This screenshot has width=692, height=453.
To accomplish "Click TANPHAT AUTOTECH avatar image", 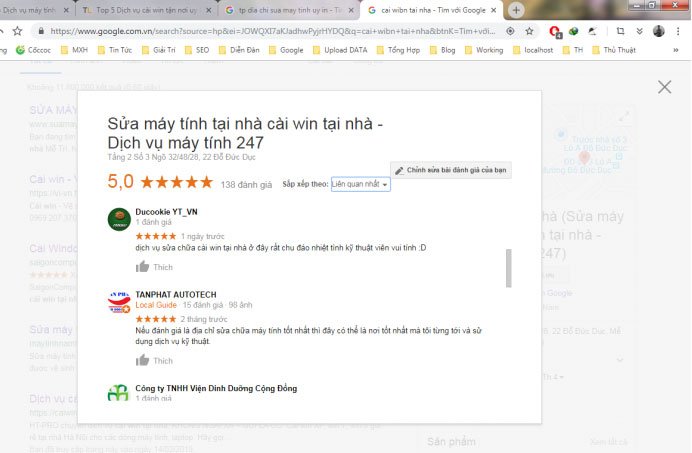I will pyautogui.click(x=119, y=302).
